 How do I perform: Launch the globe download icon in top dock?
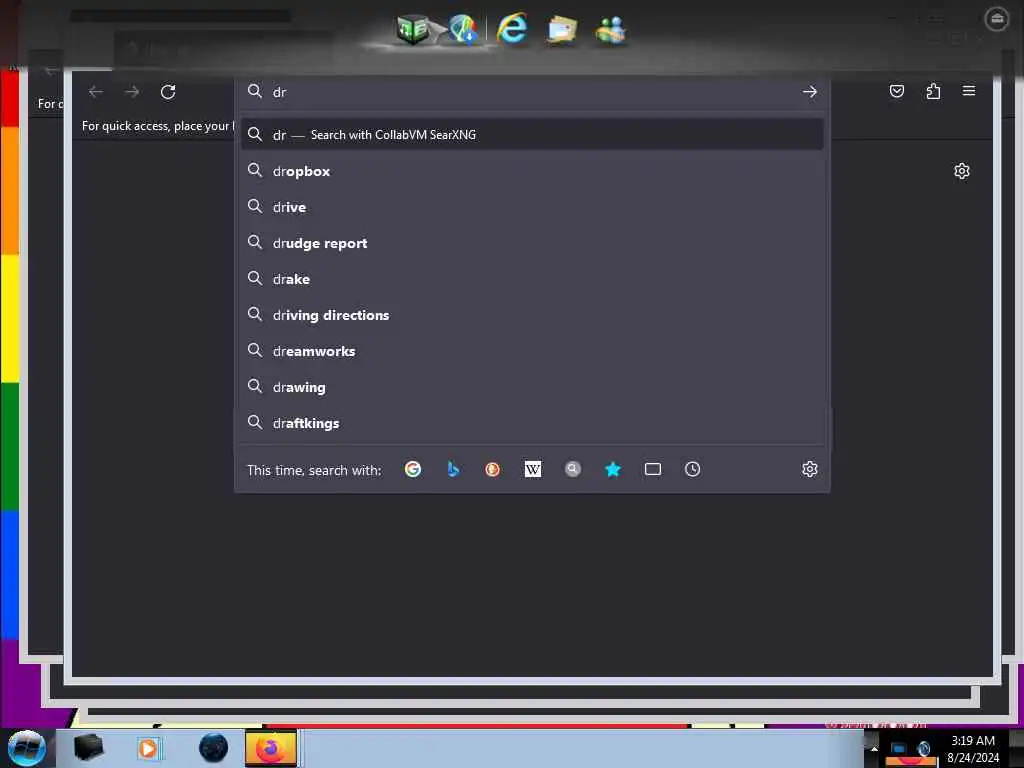[x=463, y=29]
